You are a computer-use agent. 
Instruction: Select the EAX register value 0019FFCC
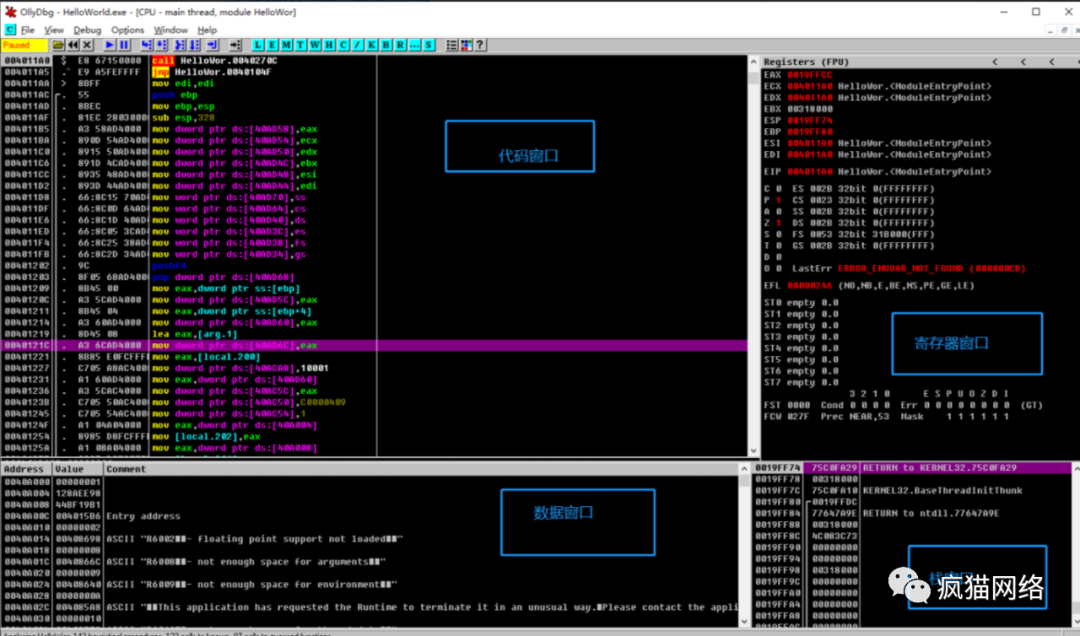pos(810,74)
